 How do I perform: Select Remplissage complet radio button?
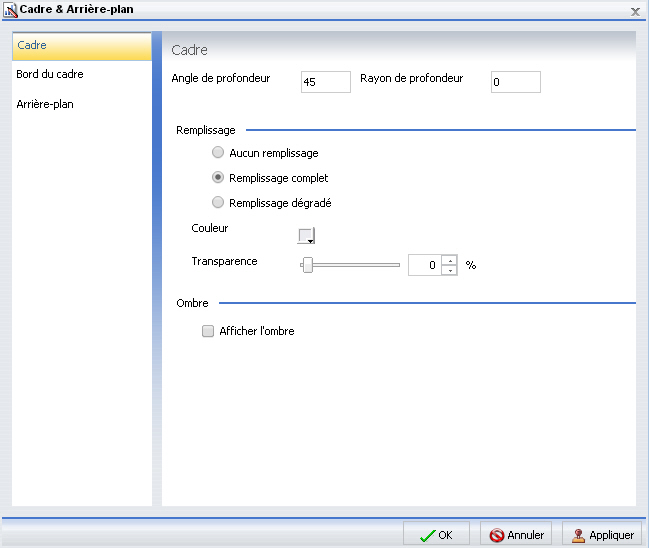pos(218,178)
